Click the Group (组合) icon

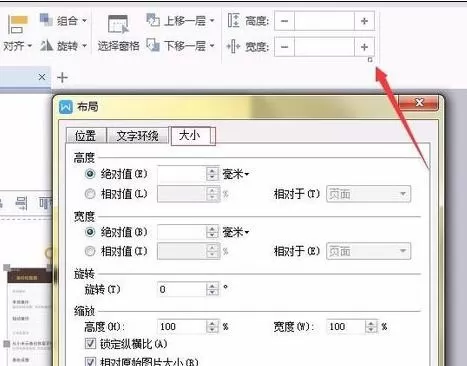[46, 19]
